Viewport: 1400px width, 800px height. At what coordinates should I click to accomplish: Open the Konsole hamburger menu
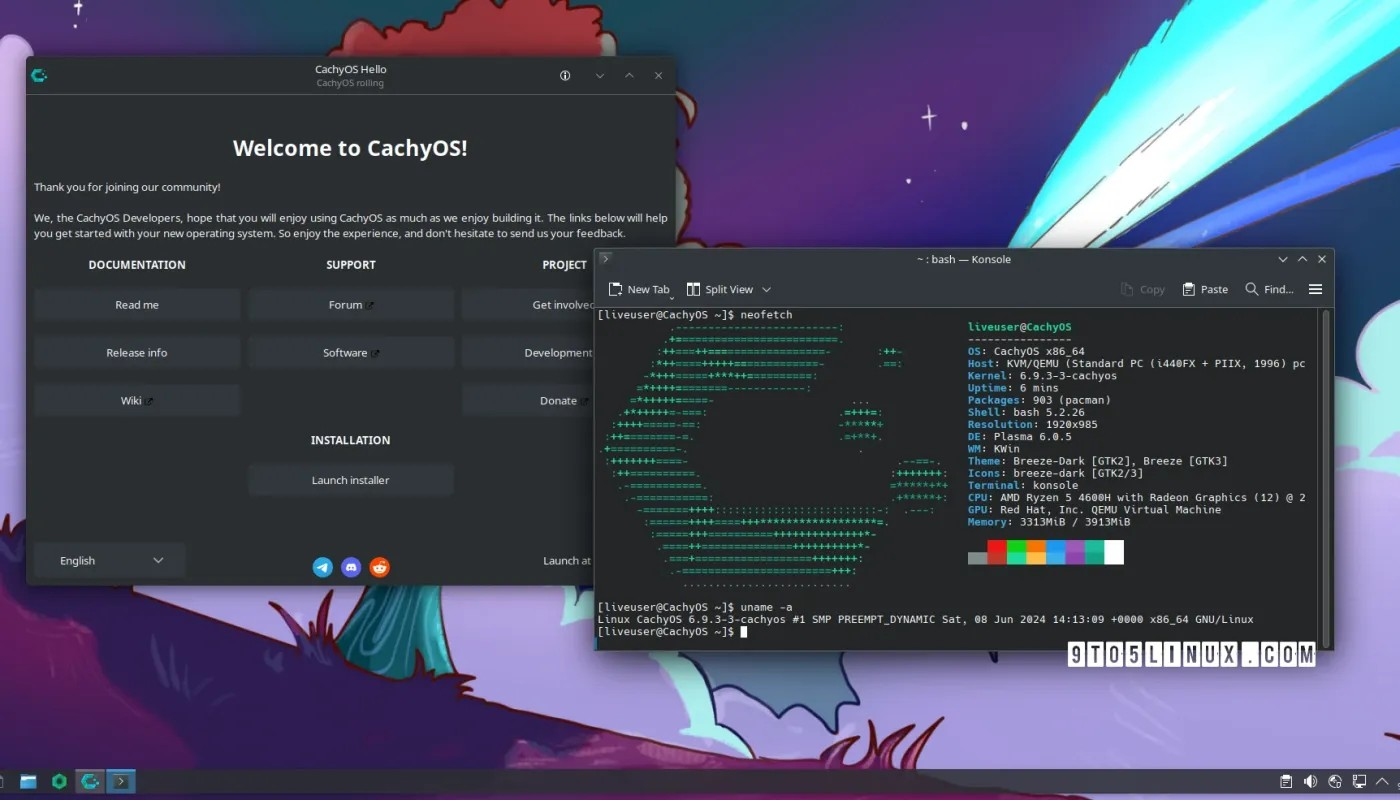[x=1315, y=289]
